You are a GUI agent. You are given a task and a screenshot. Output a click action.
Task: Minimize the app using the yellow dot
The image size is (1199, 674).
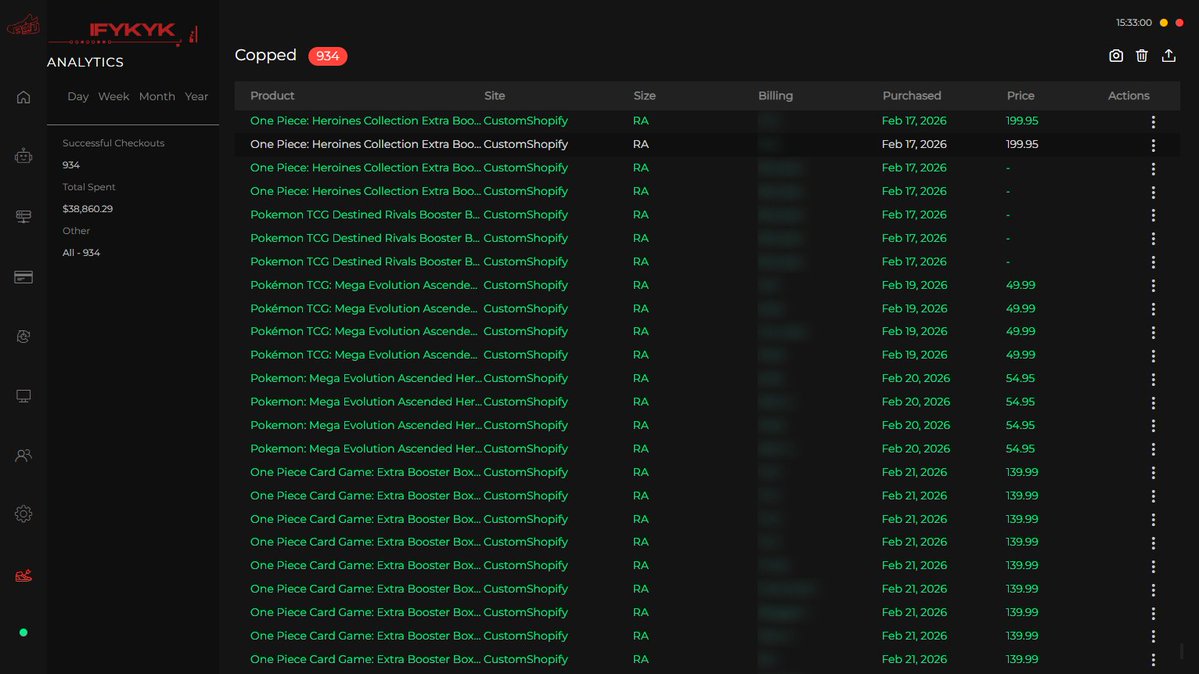tap(1164, 23)
